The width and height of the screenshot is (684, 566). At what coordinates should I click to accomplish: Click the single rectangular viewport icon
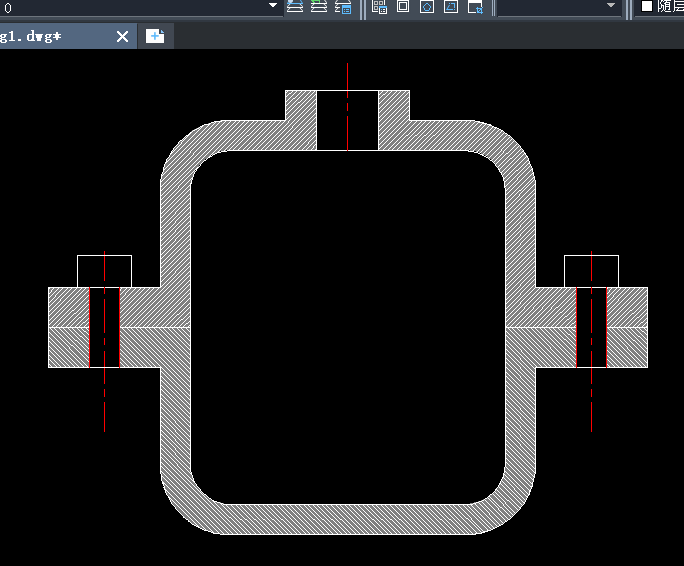pyautogui.click(x=403, y=6)
